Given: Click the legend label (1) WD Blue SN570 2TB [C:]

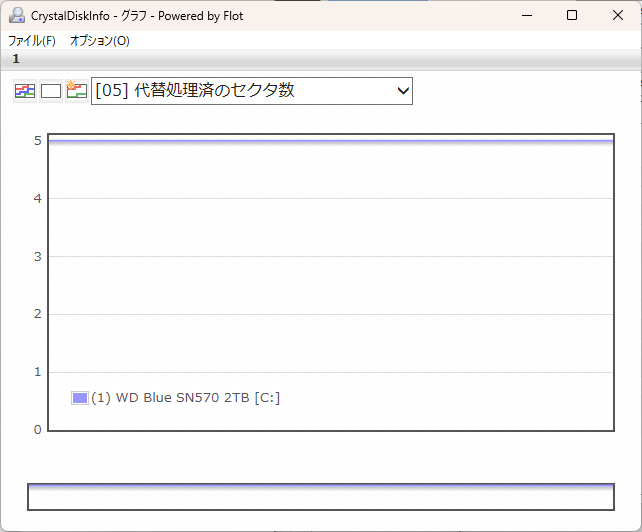Looking at the screenshot, I should pyautogui.click(x=185, y=398).
